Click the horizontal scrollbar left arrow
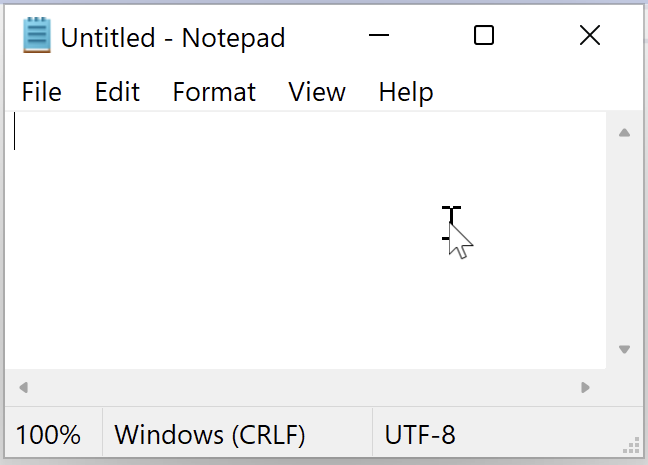 point(24,387)
